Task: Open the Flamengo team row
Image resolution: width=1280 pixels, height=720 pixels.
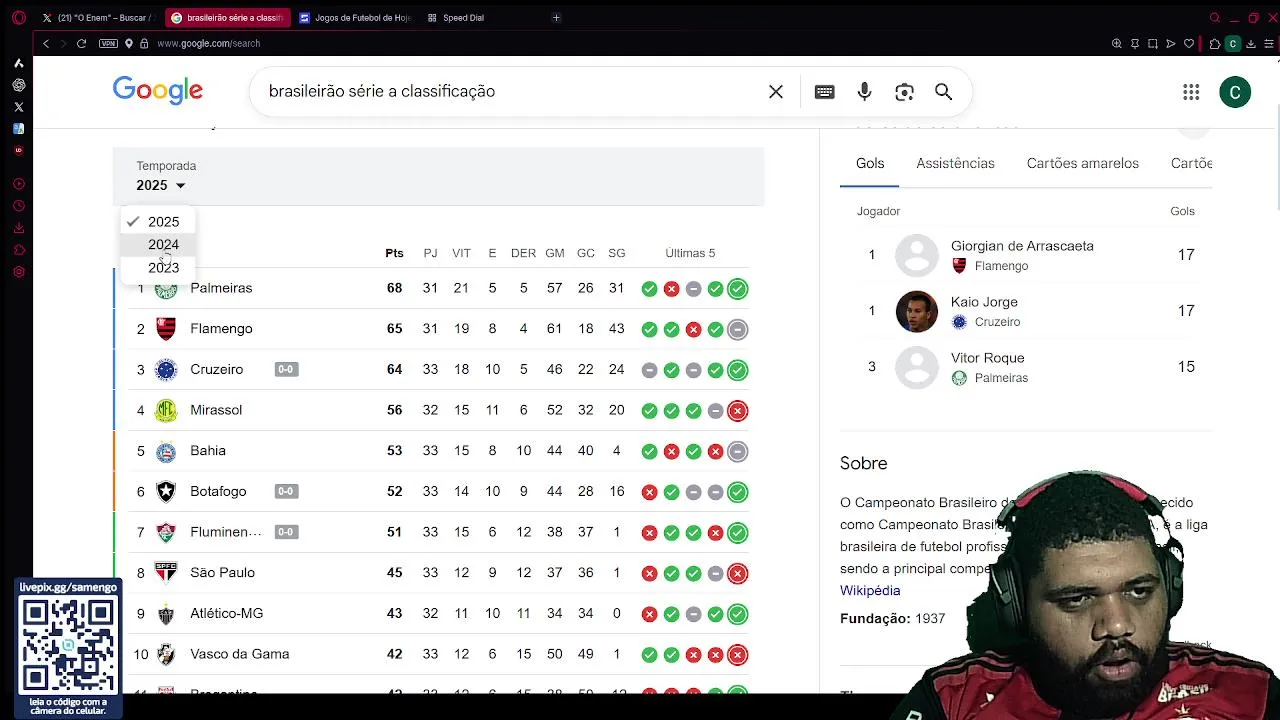Action: 438,329
